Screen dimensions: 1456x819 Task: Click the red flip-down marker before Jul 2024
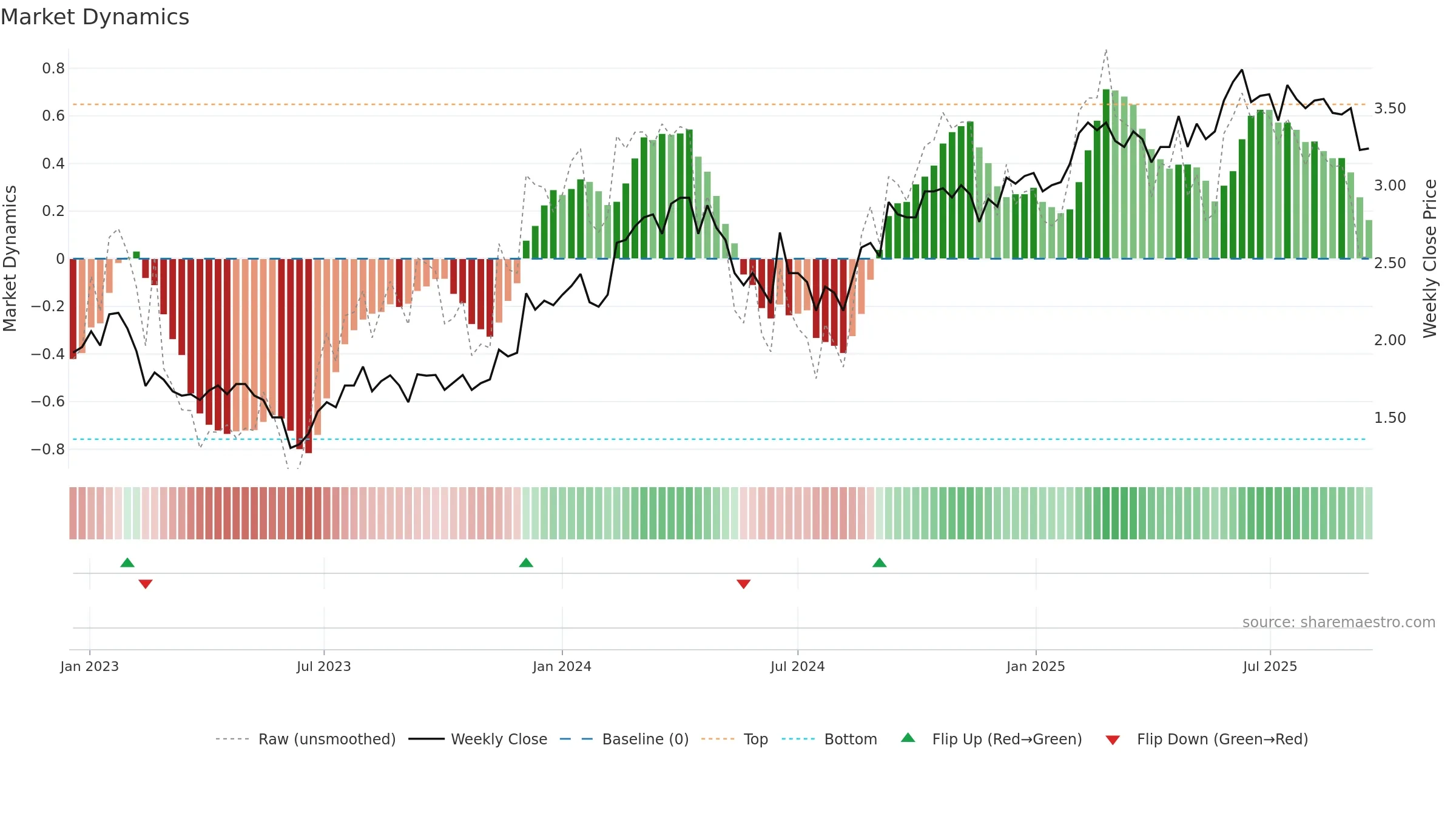[x=744, y=584]
